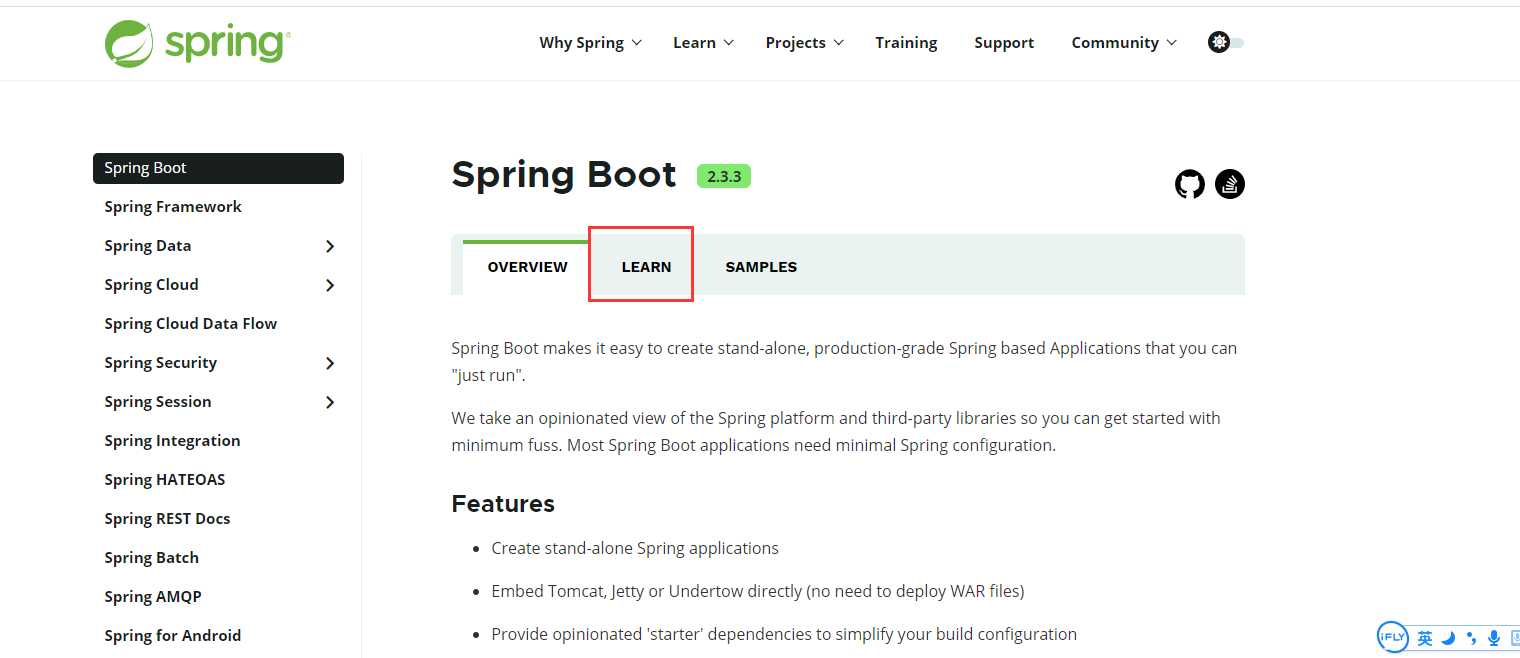
Task: Open the Training page
Action: [906, 43]
